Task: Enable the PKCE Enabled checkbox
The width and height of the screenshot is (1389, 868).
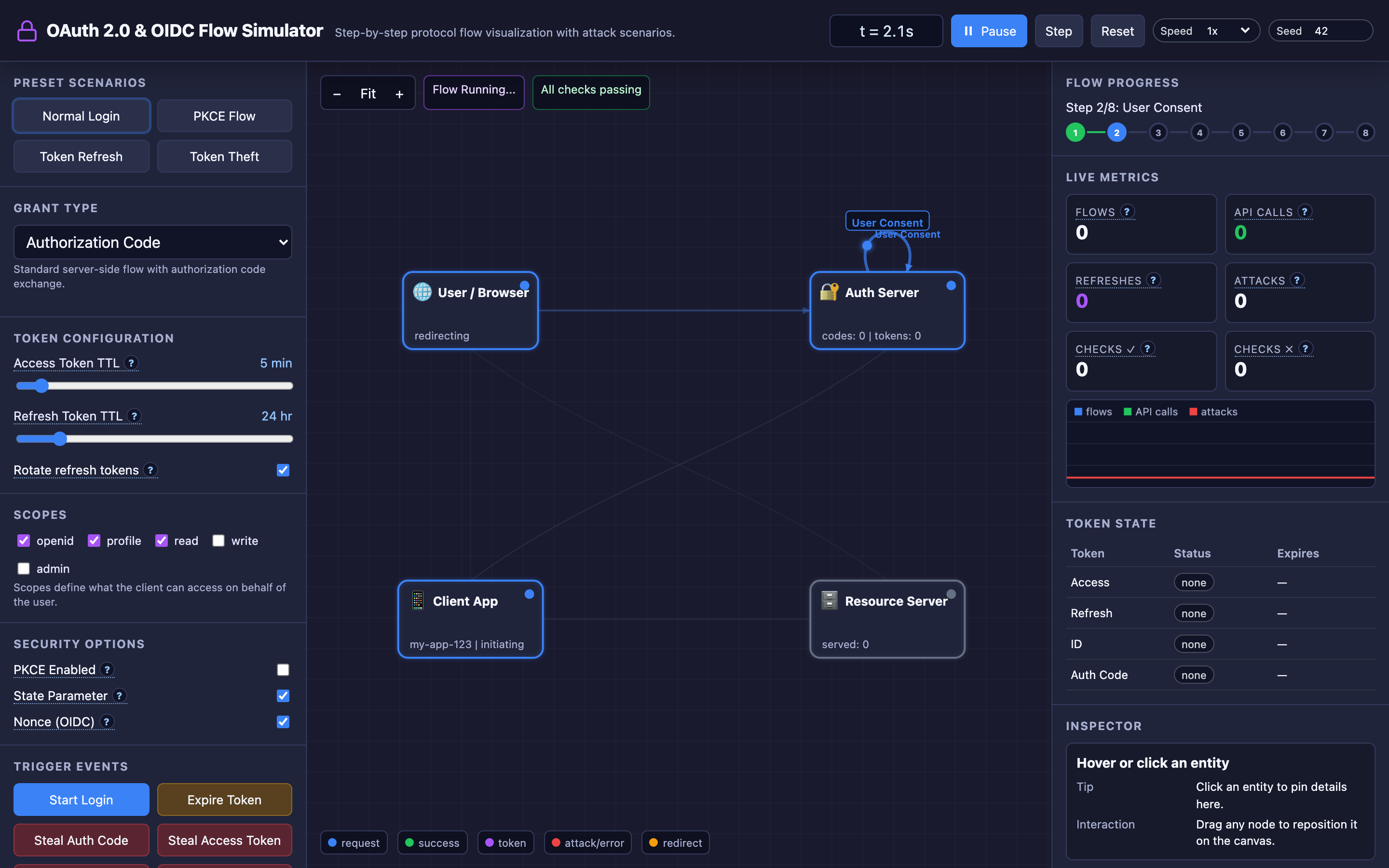Action: tap(283, 669)
